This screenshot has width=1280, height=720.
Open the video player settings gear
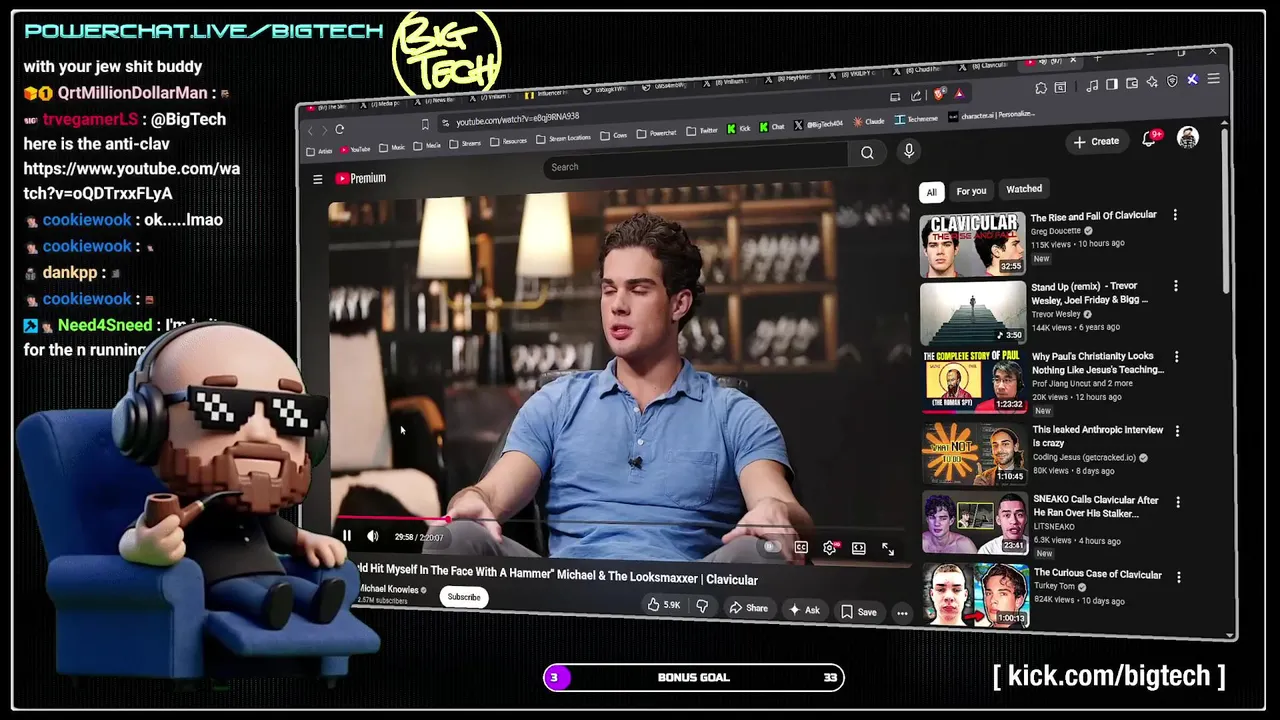pyautogui.click(x=829, y=548)
